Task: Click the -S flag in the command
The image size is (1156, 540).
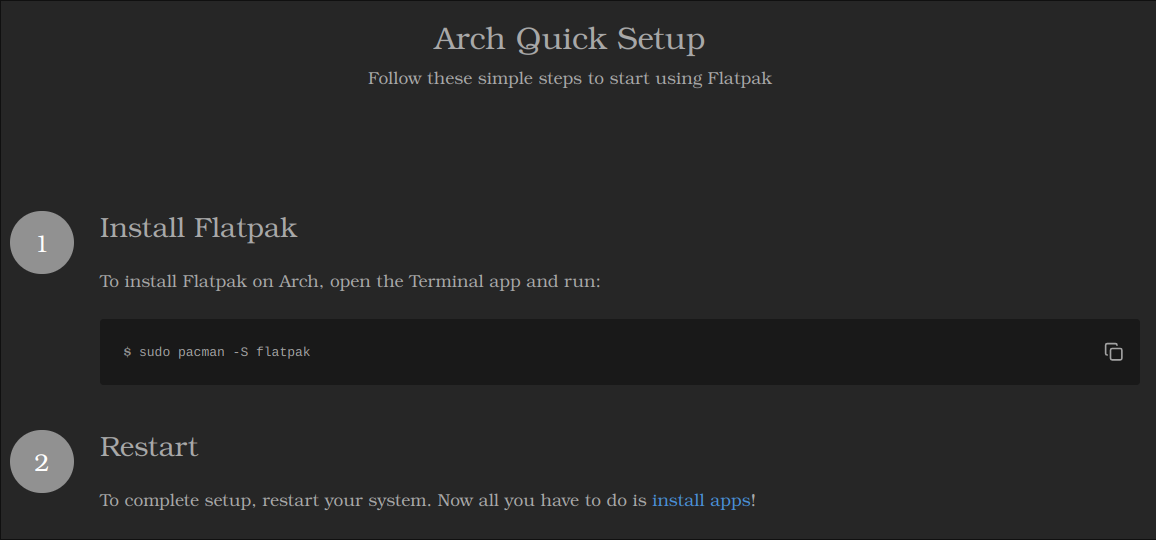Action: coord(240,352)
